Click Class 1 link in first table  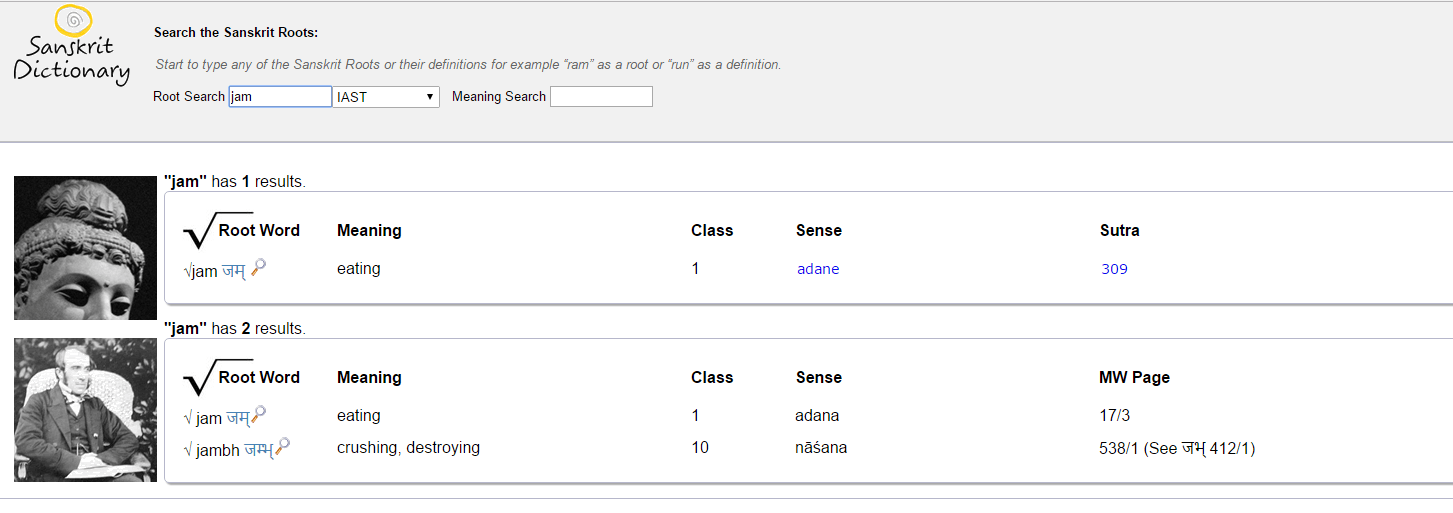(x=695, y=269)
